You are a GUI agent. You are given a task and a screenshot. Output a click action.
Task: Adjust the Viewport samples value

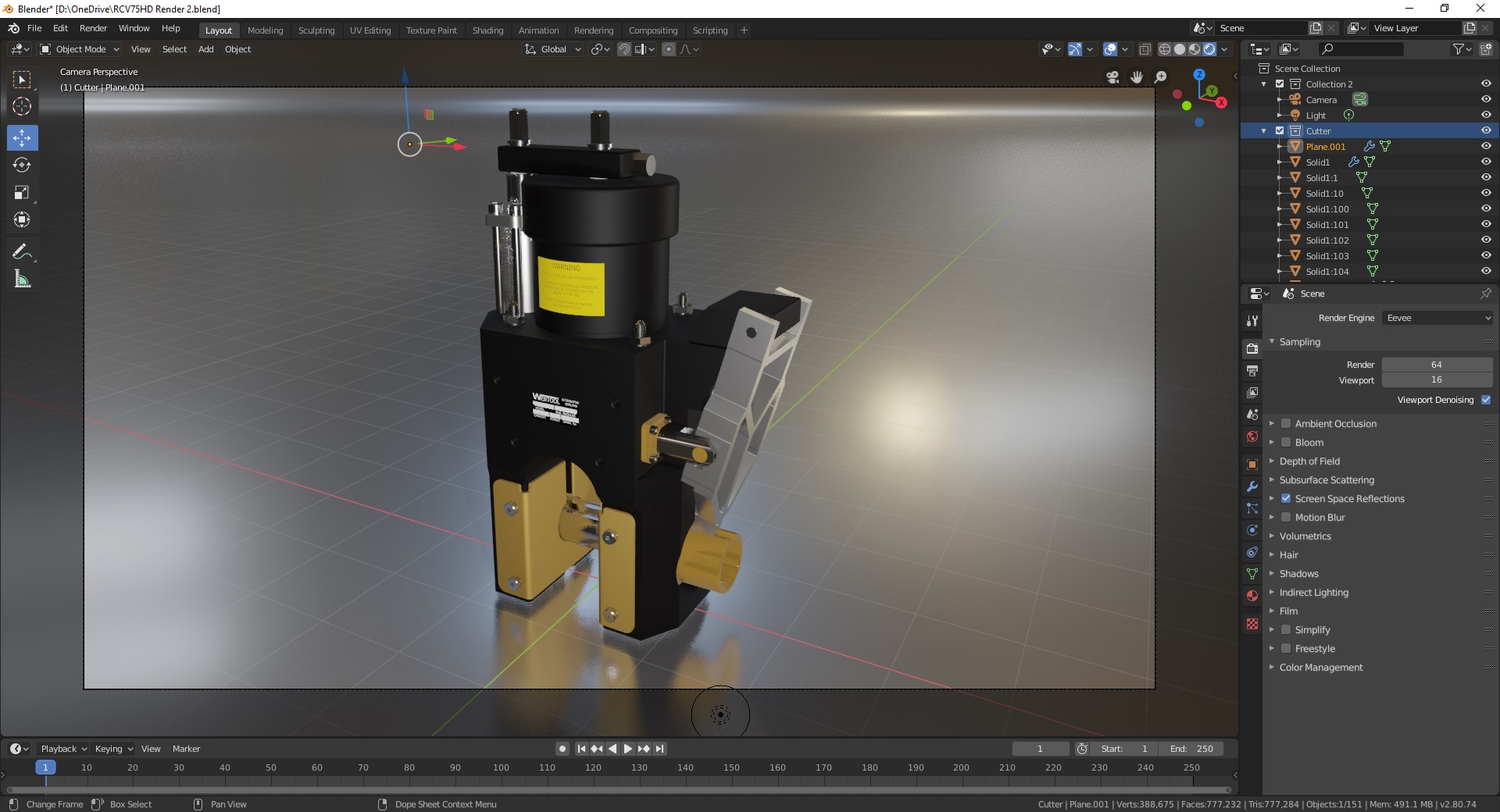pyautogui.click(x=1436, y=380)
